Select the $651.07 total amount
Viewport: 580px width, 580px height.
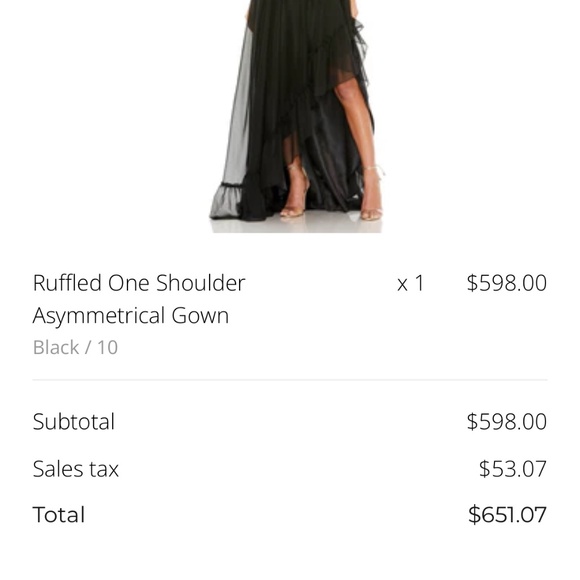[x=507, y=515]
